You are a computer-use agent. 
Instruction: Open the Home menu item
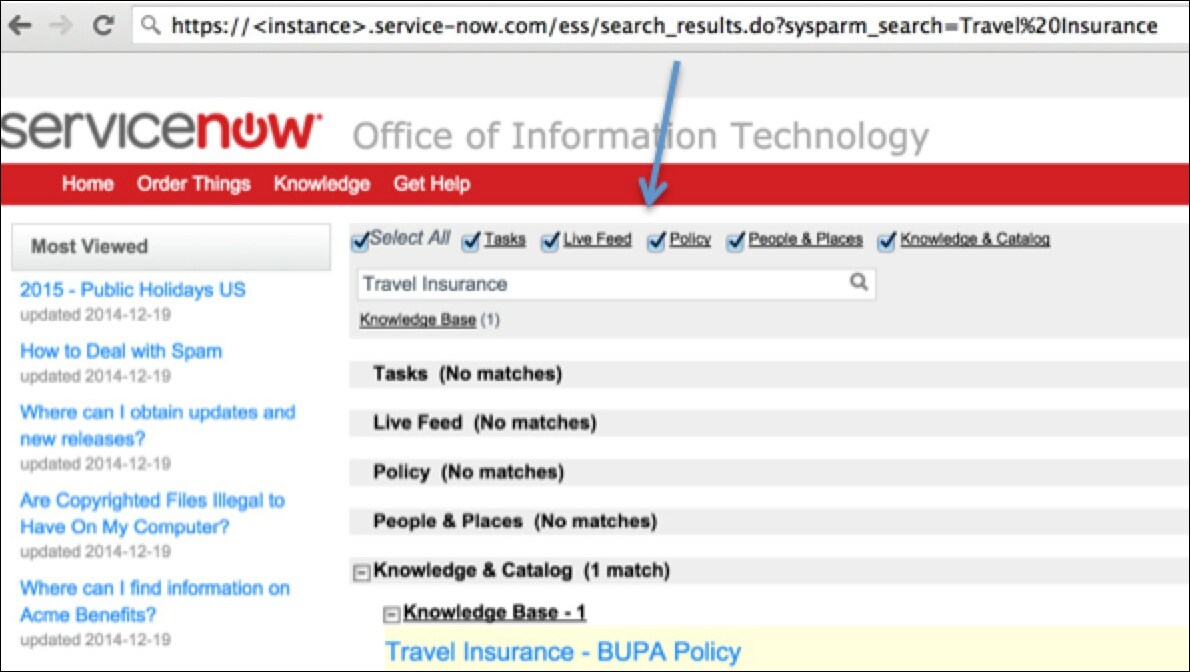88,184
